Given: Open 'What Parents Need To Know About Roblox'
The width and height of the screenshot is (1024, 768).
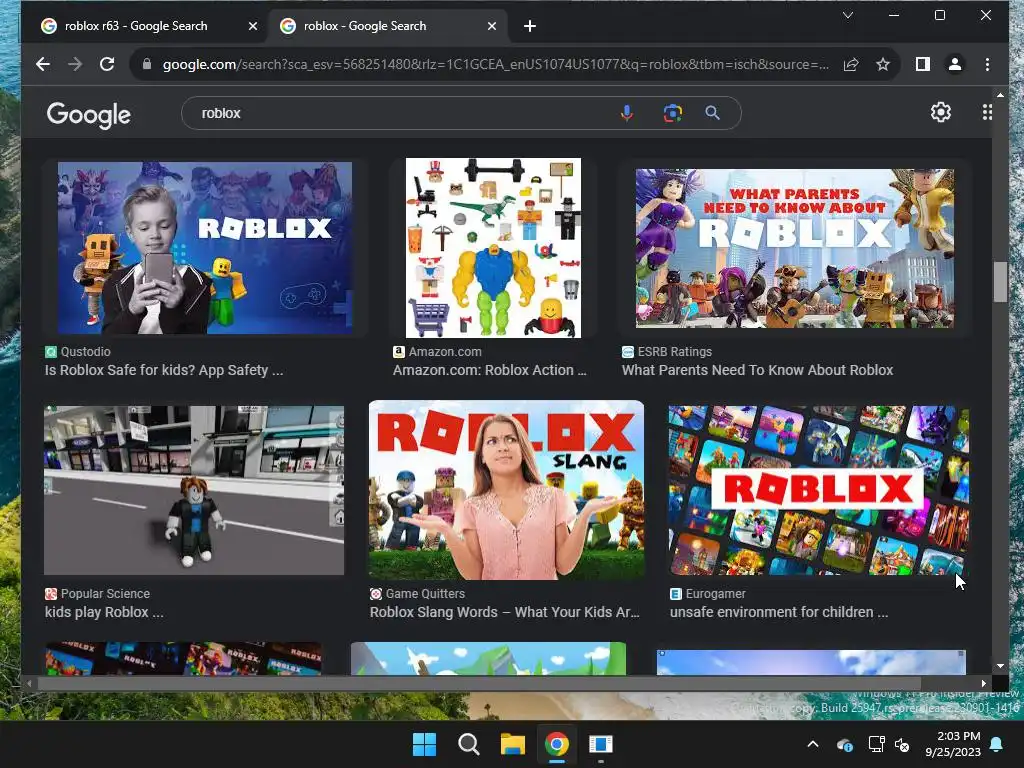Looking at the screenshot, I should (758, 370).
